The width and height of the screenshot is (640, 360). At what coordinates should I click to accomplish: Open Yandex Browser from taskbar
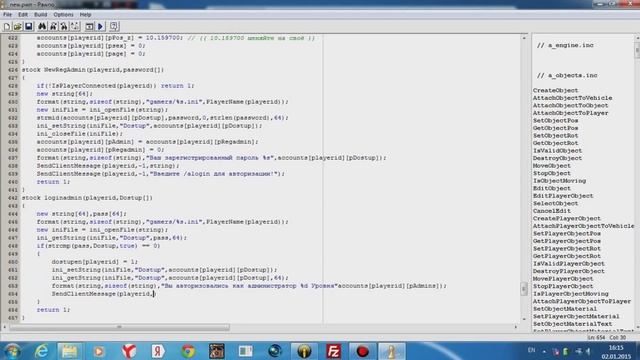click(129, 351)
